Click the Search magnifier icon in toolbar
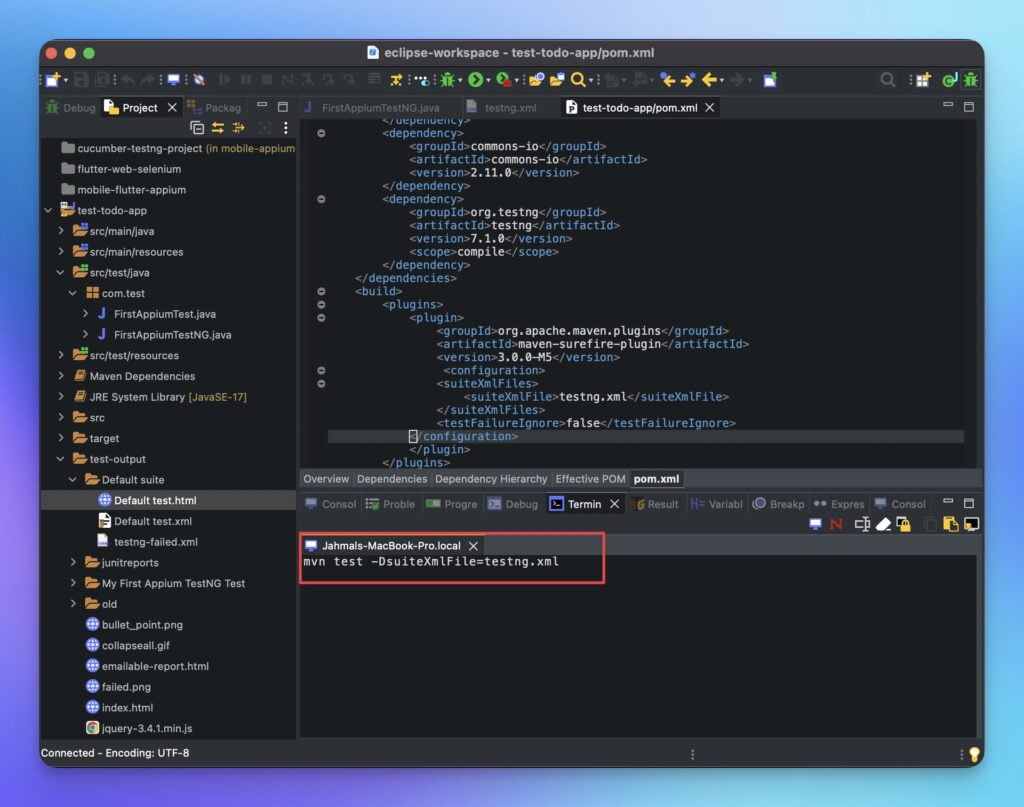Viewport: 1024px width, 807px height. (578, 80)
